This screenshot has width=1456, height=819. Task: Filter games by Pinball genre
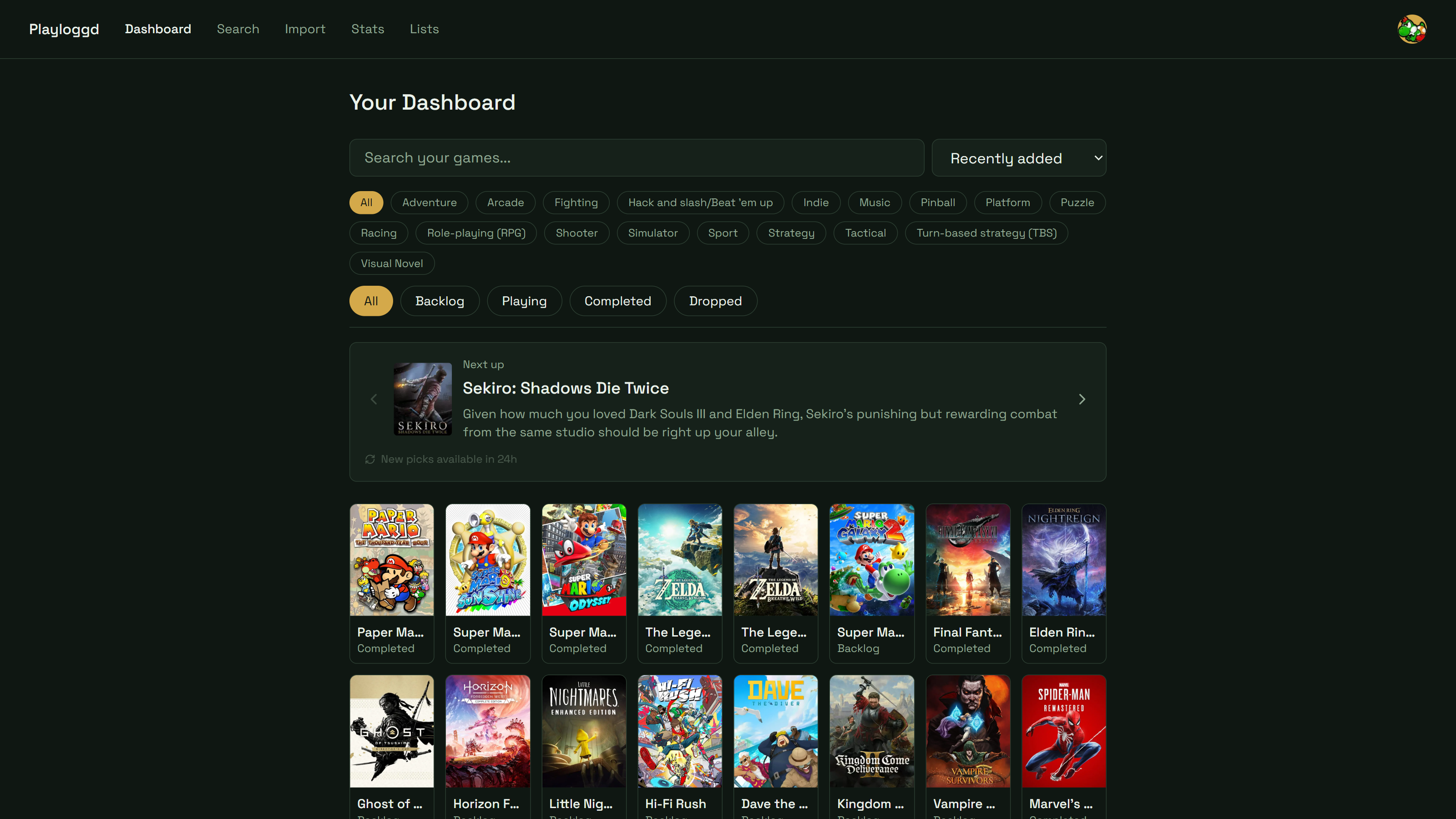pos(938,202)
